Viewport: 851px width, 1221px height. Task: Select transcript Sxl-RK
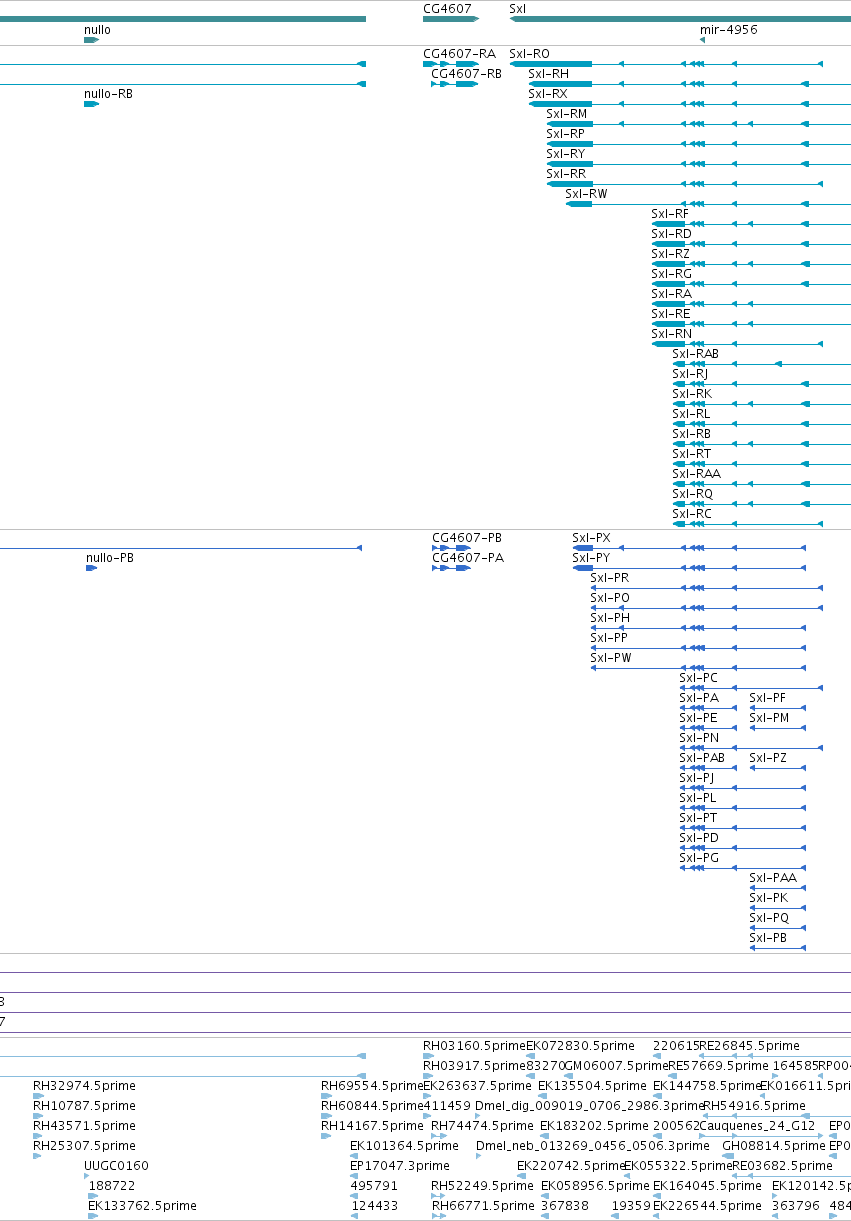[692, 394]
